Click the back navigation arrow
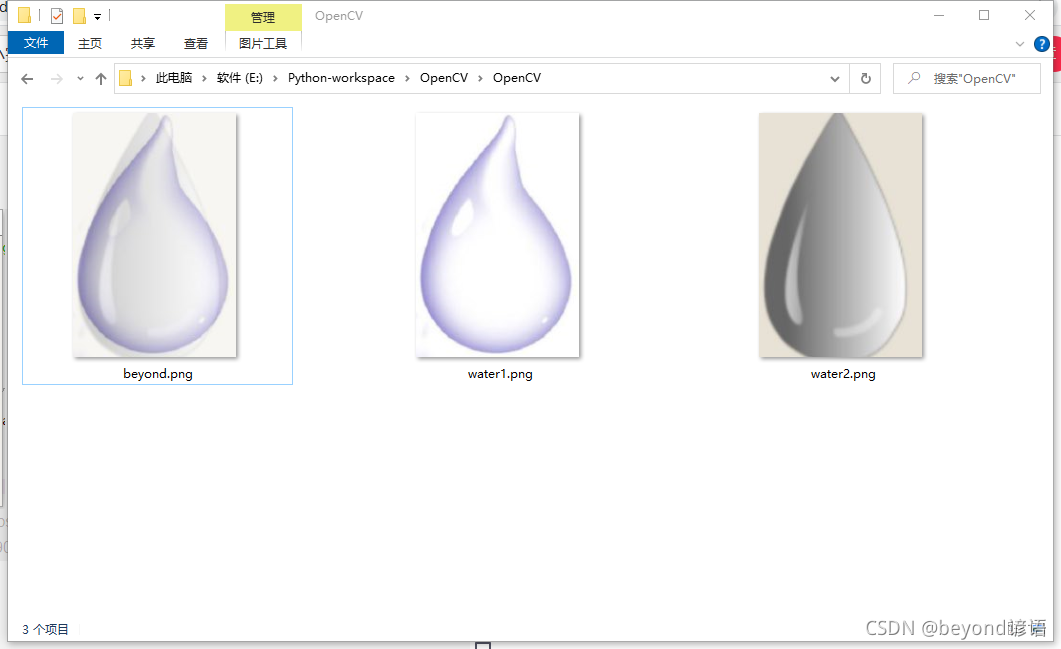 tap(27, 78)
